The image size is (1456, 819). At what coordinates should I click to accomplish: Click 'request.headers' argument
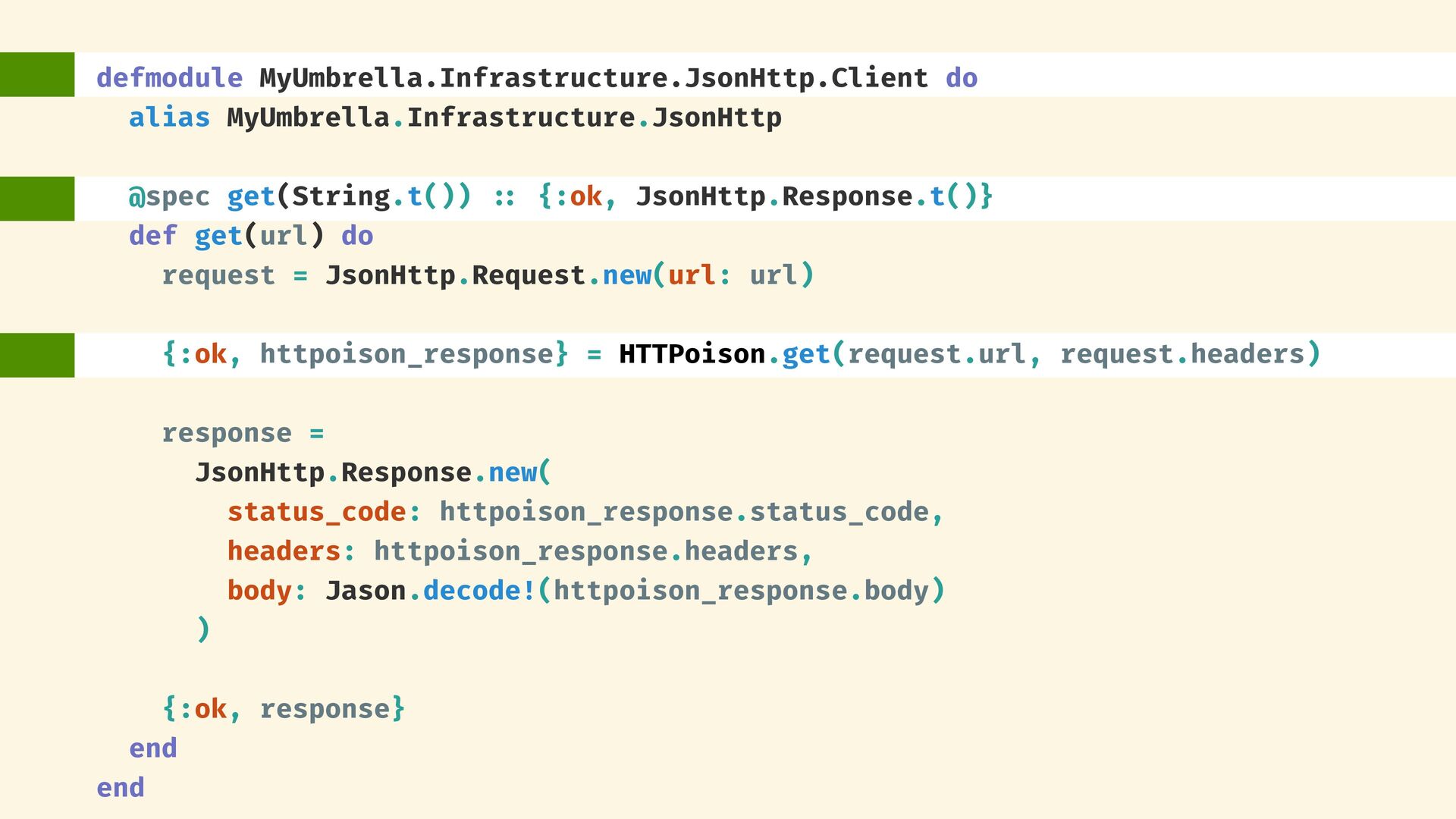pos(1181,354)
